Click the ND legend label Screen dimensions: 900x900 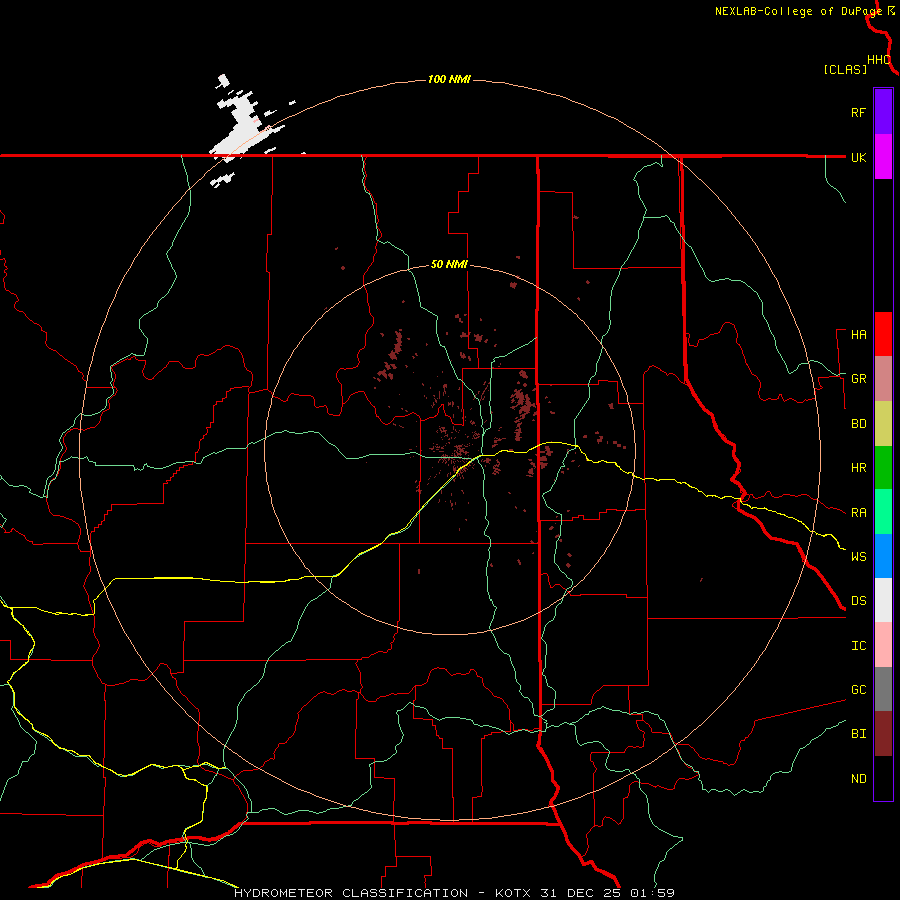pyautogui.click(x=858, y=779)
